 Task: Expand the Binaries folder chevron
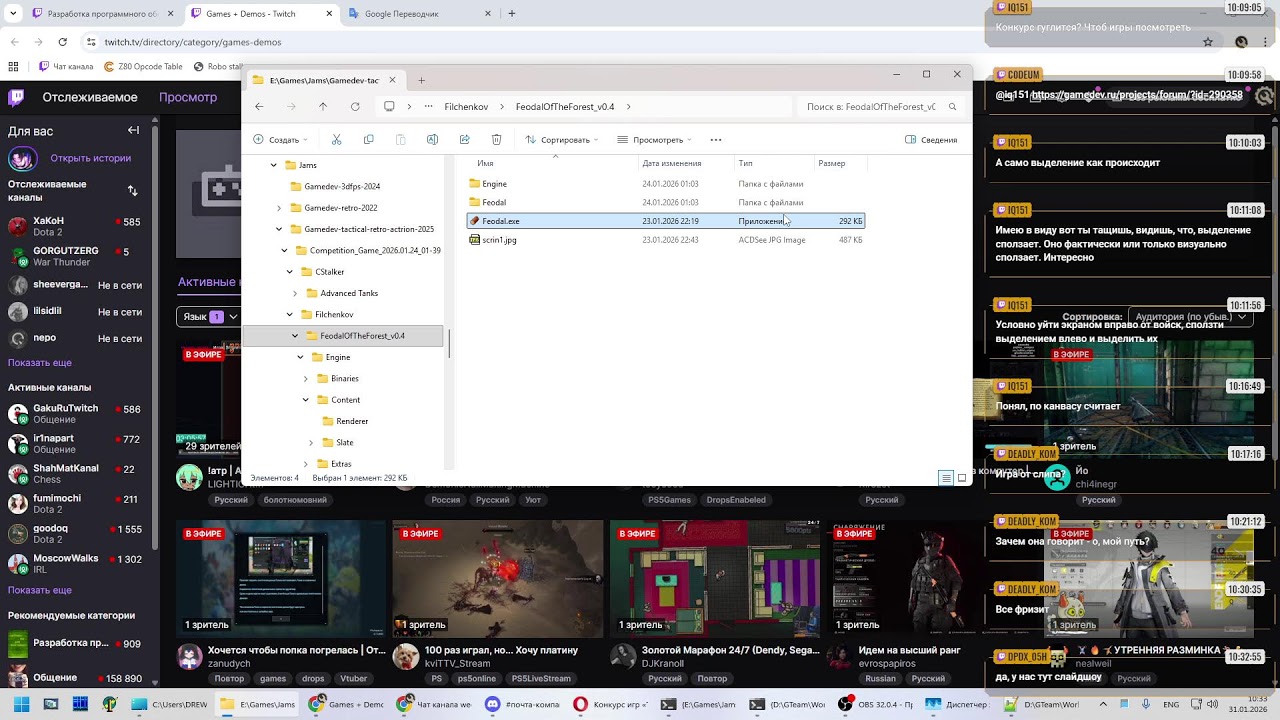(306, 379)
